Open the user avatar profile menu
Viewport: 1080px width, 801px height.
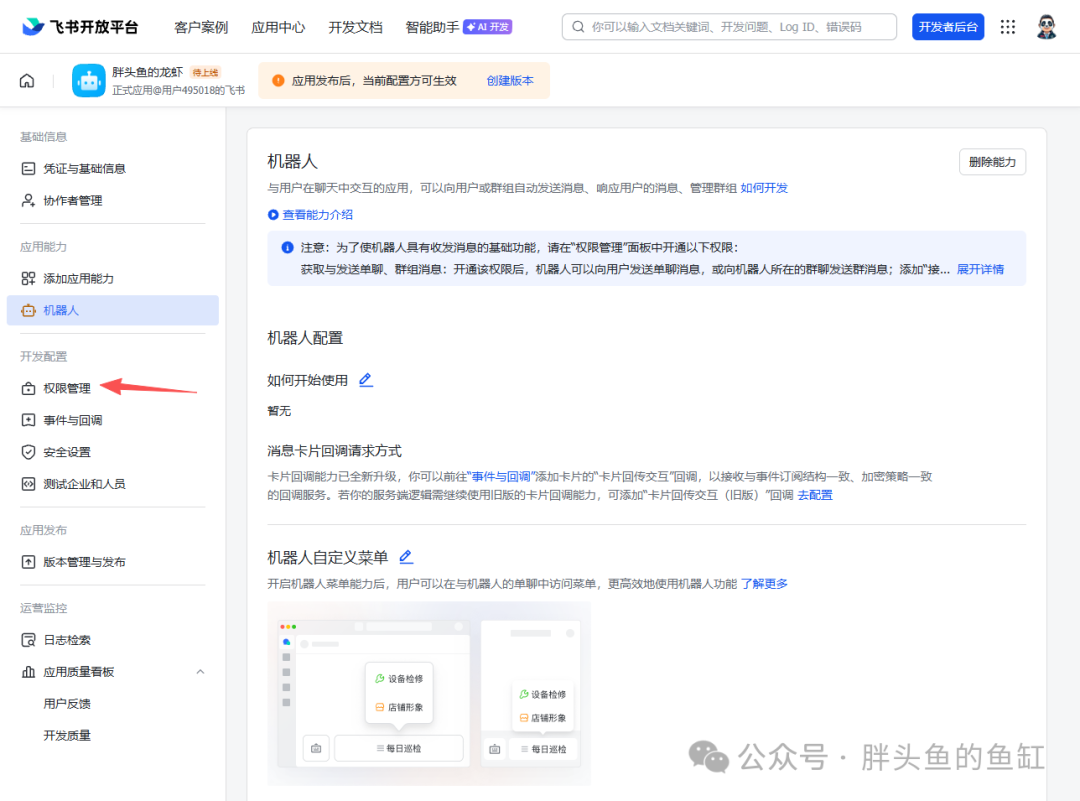1046,27
